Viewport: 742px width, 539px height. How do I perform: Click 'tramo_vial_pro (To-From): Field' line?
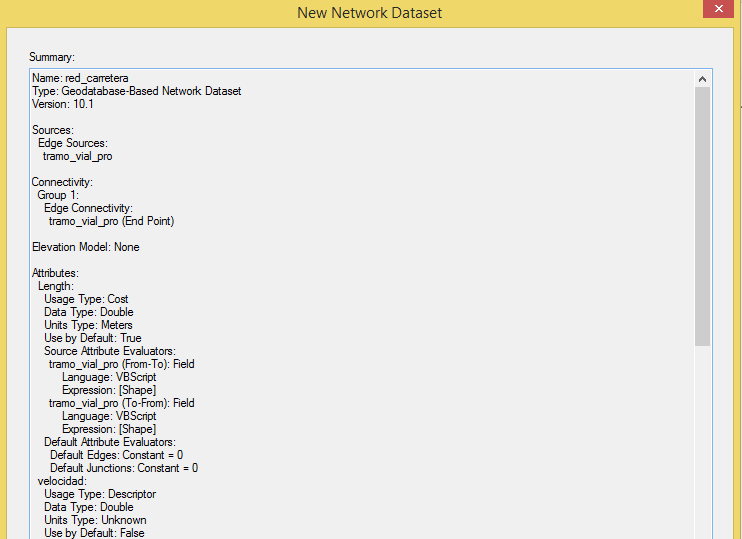[x=121, y=403]
